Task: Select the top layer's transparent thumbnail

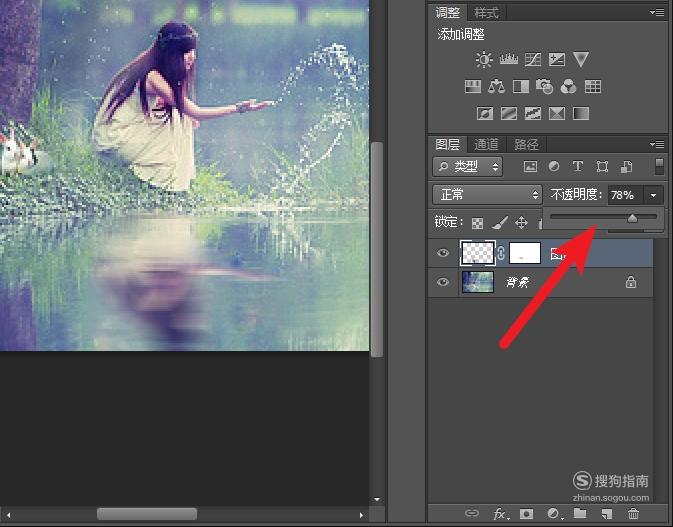Action: [477, 253]
